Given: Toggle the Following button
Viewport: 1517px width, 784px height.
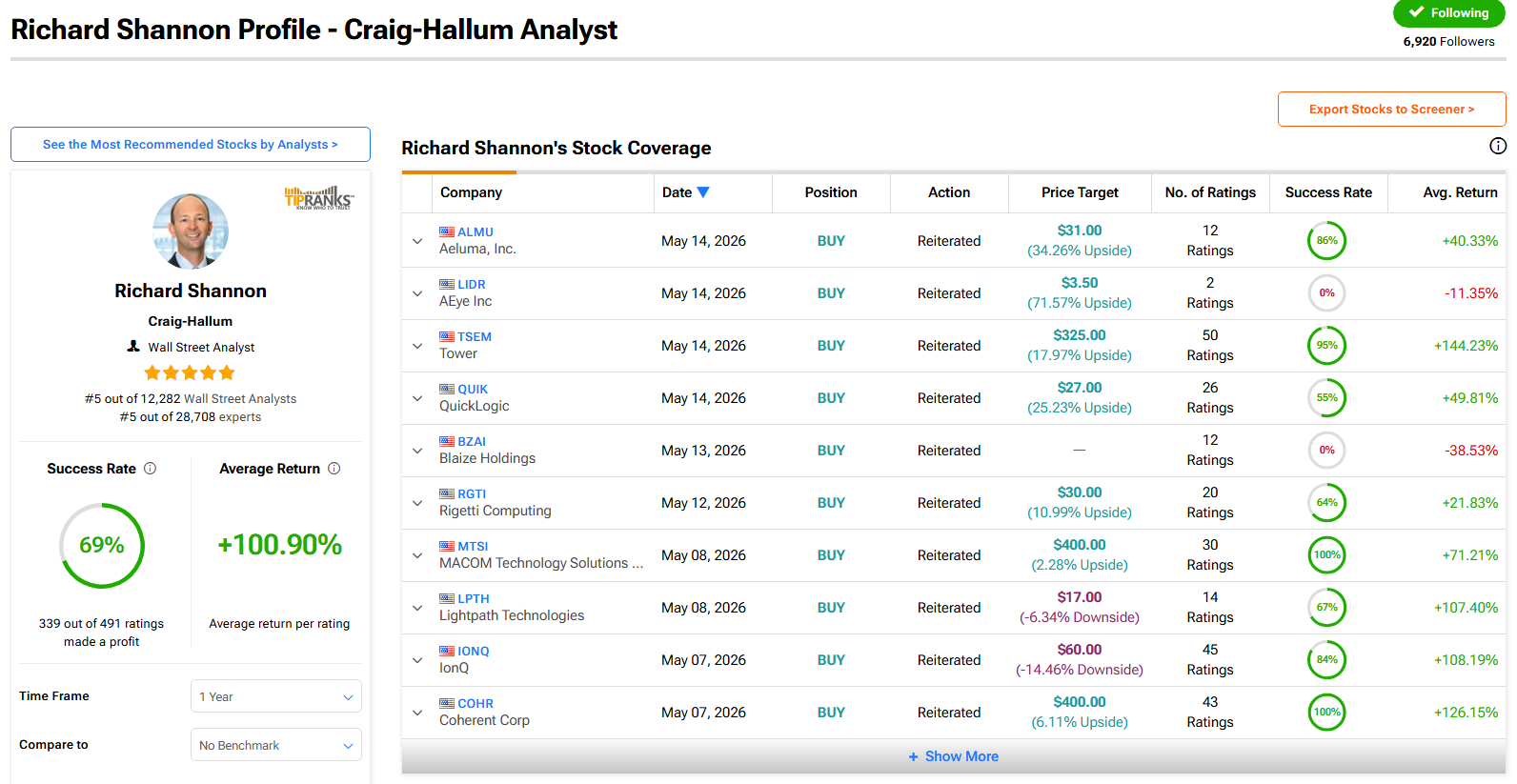Looking at the screenshot, I should (1448, 13).
